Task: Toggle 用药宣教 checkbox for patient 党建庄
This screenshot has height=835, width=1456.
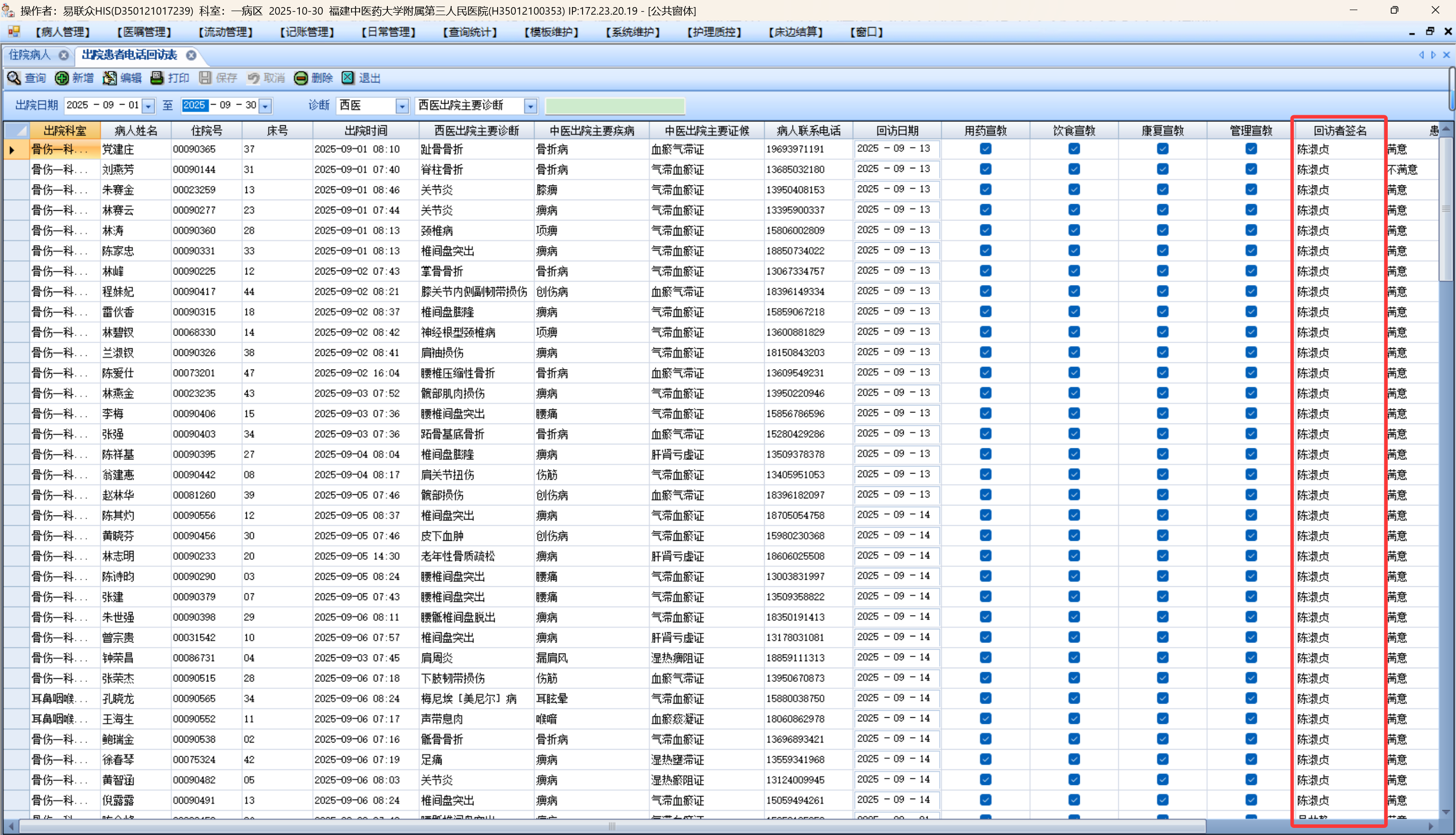Action: click(x=986, y=149)
